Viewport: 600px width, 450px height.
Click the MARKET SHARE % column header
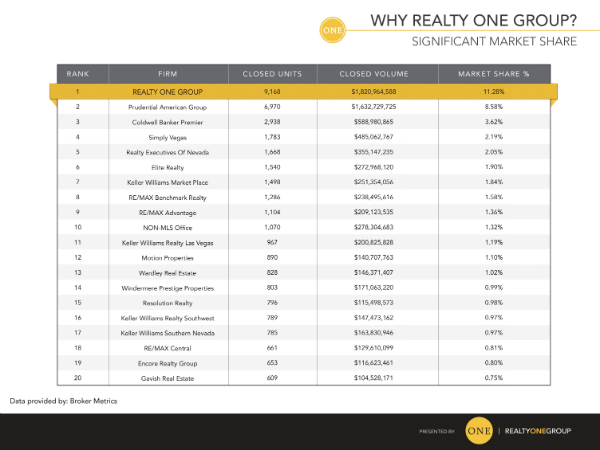click(x=494, y=74)
